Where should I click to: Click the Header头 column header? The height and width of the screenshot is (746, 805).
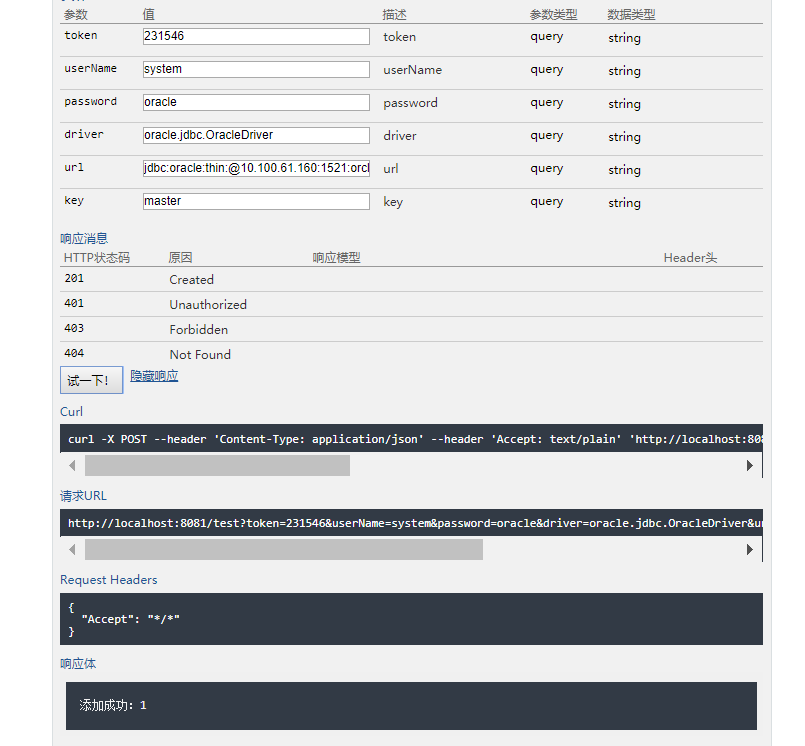click(x=689, y=257)
